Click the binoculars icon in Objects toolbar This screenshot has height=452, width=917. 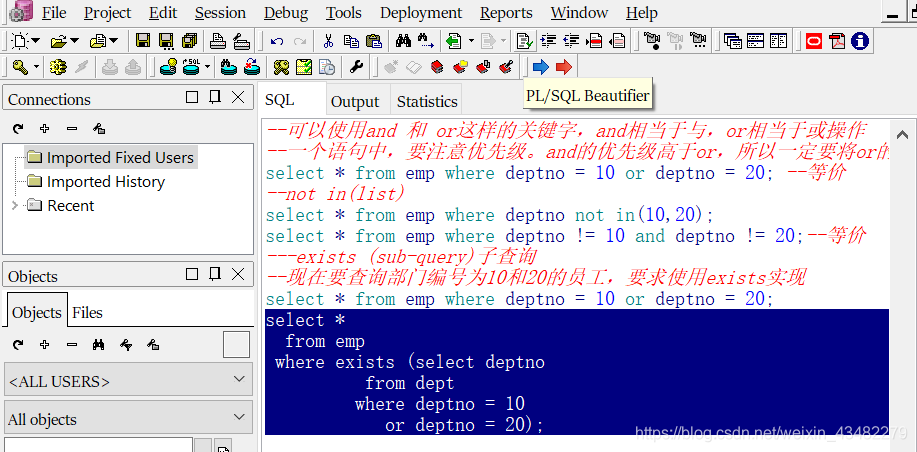(98, 345)
